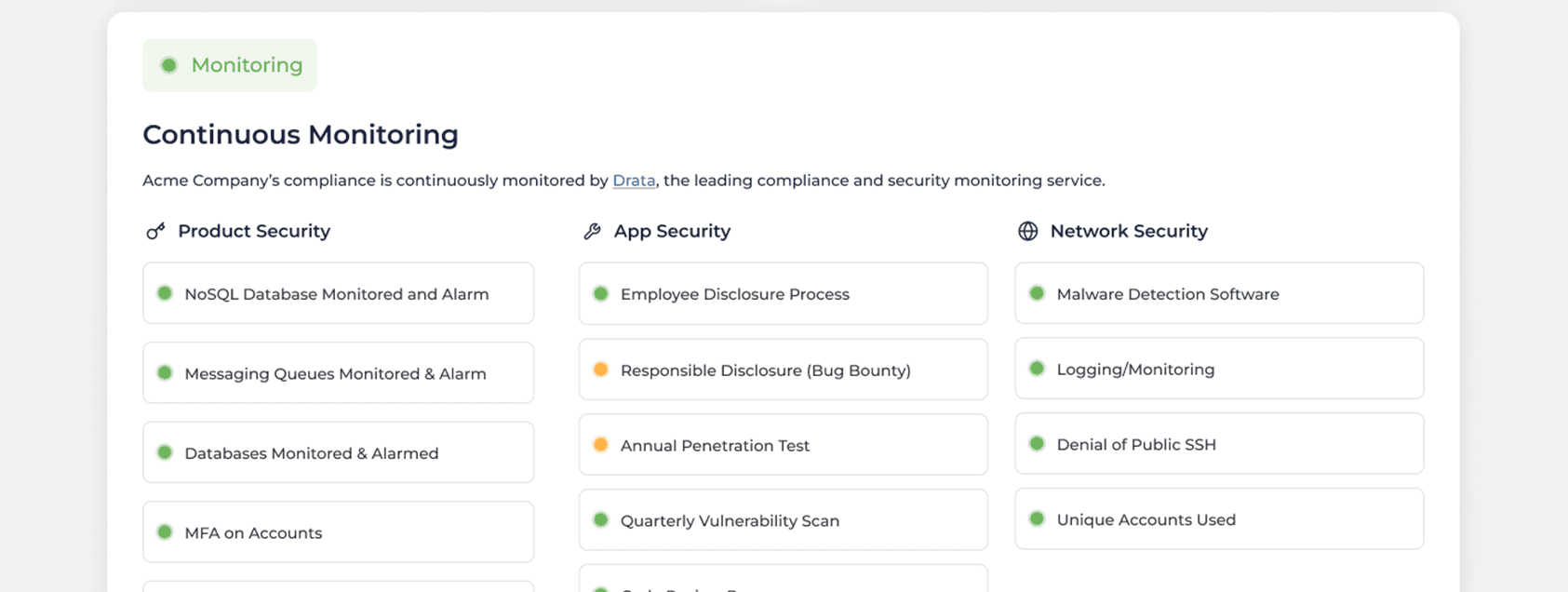This screenshot has width=1568, height=592.
Task: Click the green dot in Monitoring badge
Action: pos(169,65)
